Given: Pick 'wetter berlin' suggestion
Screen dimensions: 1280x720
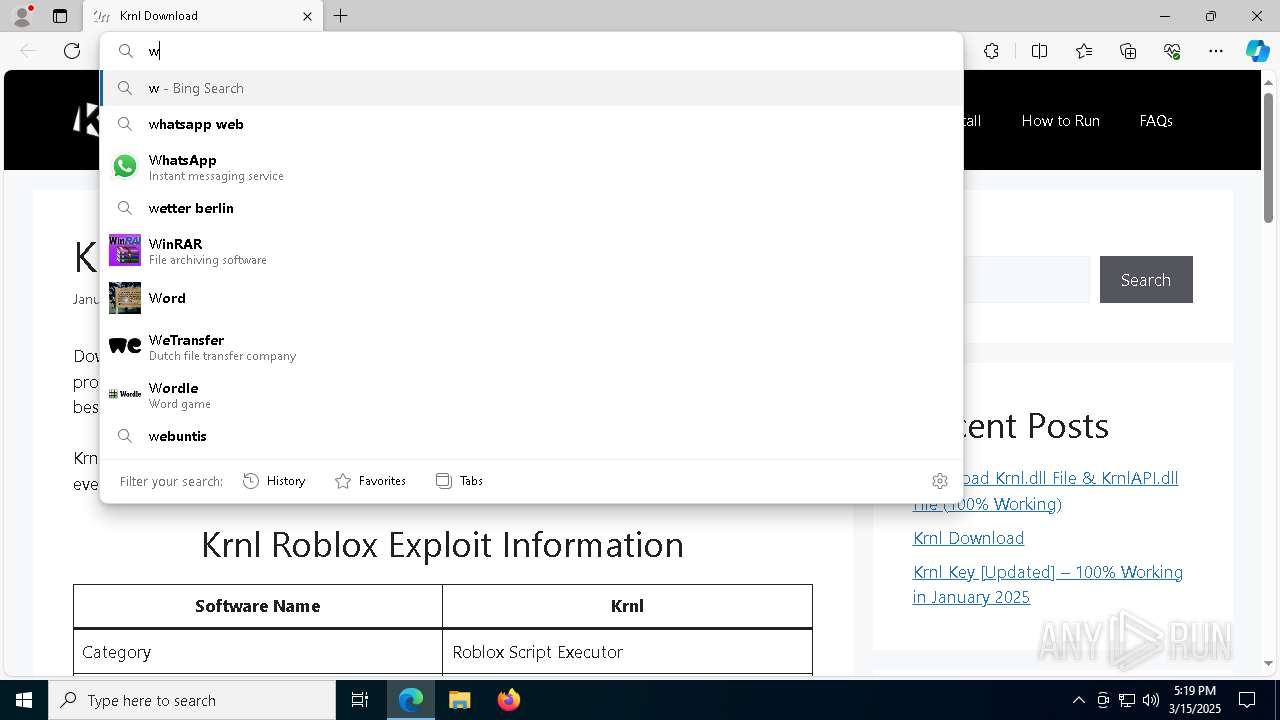Looking at the screenshot, I should coord(531,208).
